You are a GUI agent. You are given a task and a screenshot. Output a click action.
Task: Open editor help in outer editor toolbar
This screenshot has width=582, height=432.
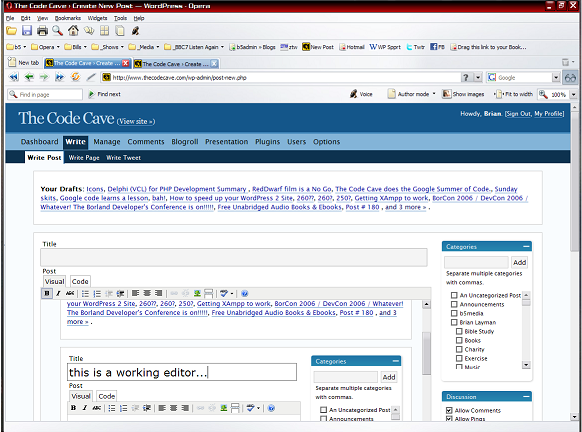[245, 294]
